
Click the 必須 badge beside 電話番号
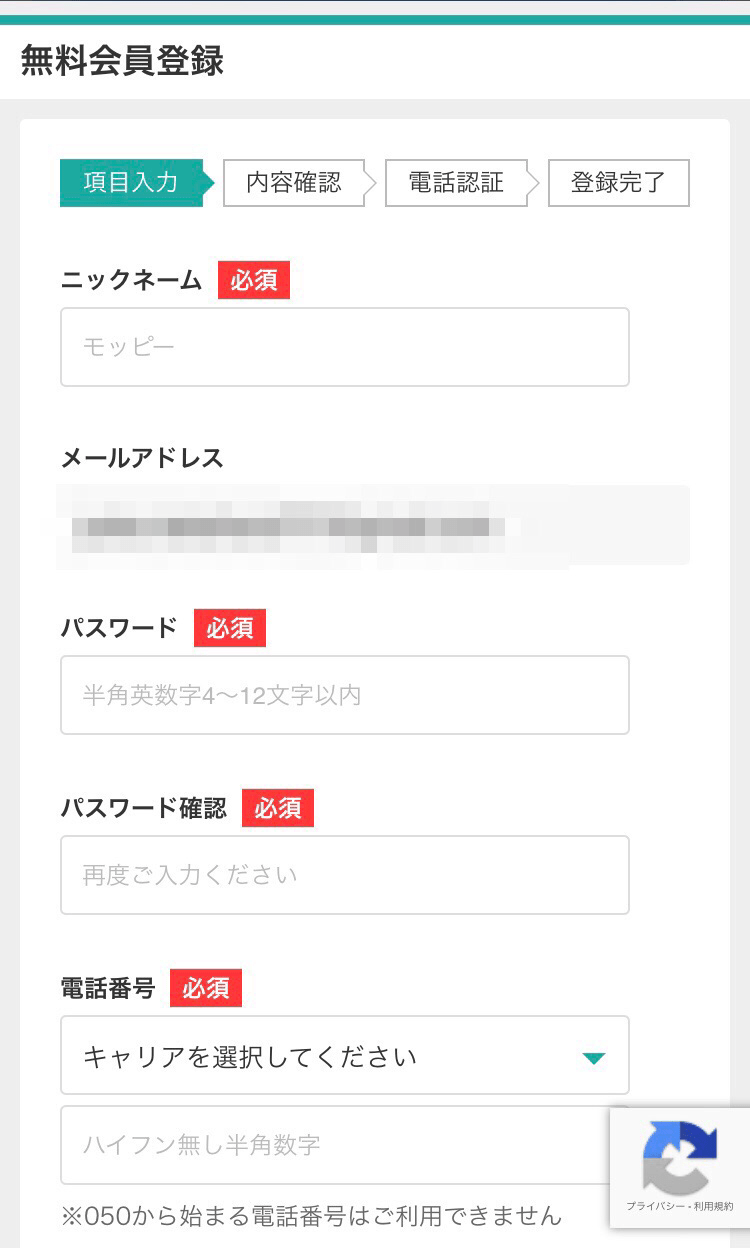(x=206, y=988)
